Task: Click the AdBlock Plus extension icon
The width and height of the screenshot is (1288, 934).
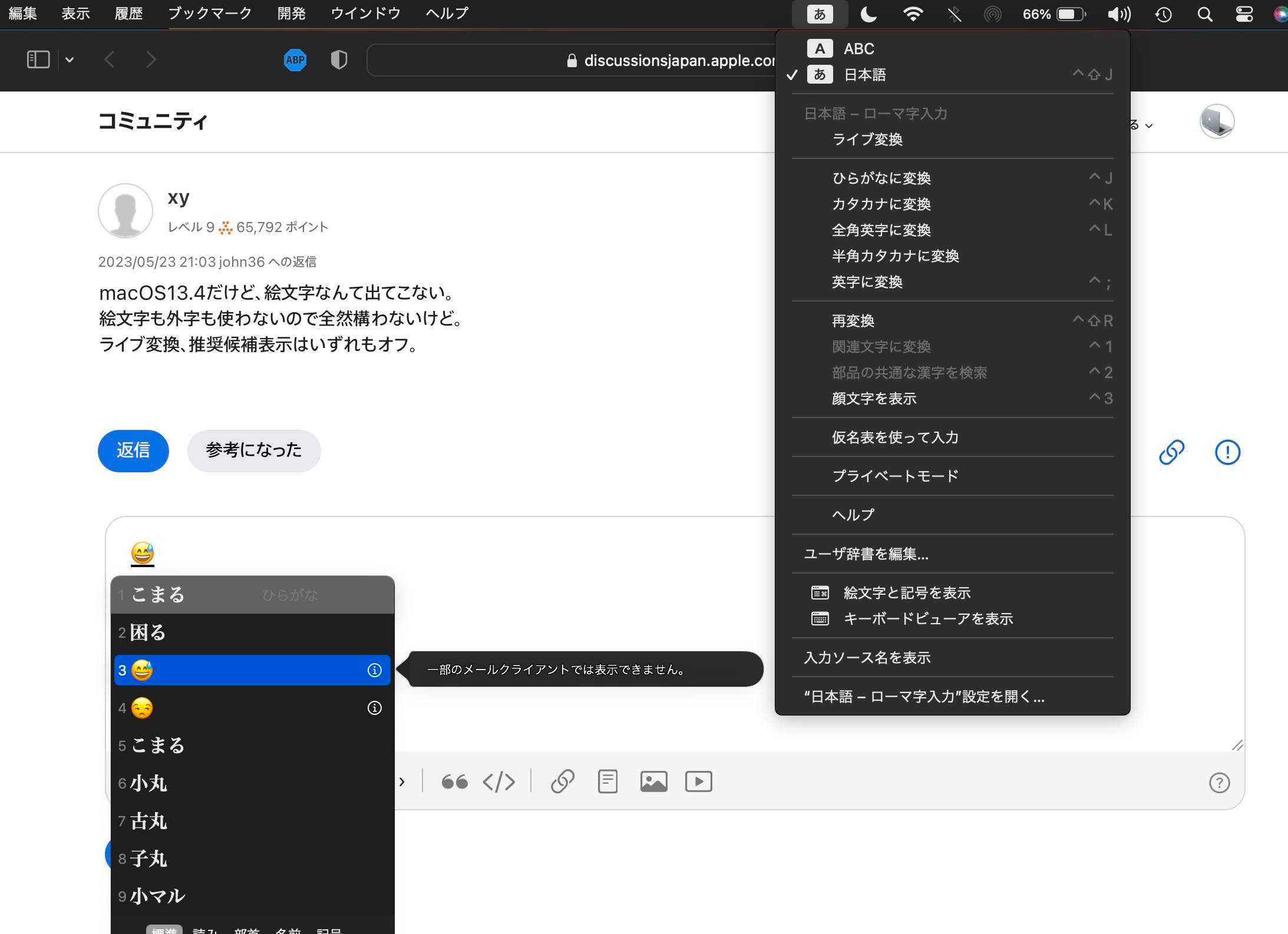Action: 295,59
